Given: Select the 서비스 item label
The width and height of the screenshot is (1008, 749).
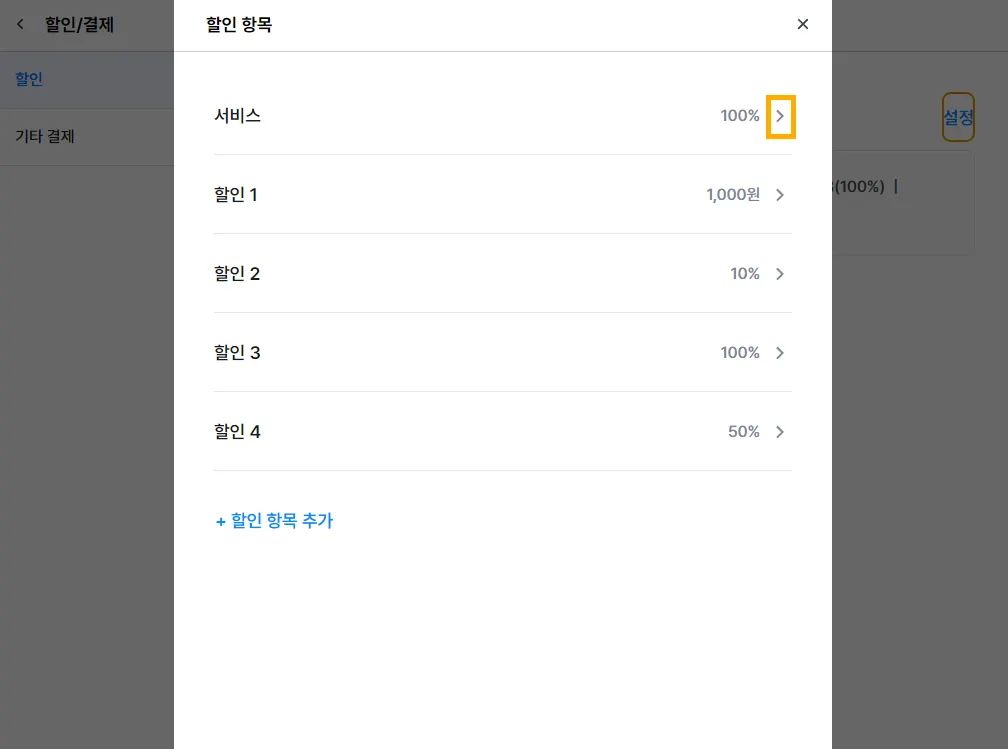Looking at the screenshot, I should 237,116.
